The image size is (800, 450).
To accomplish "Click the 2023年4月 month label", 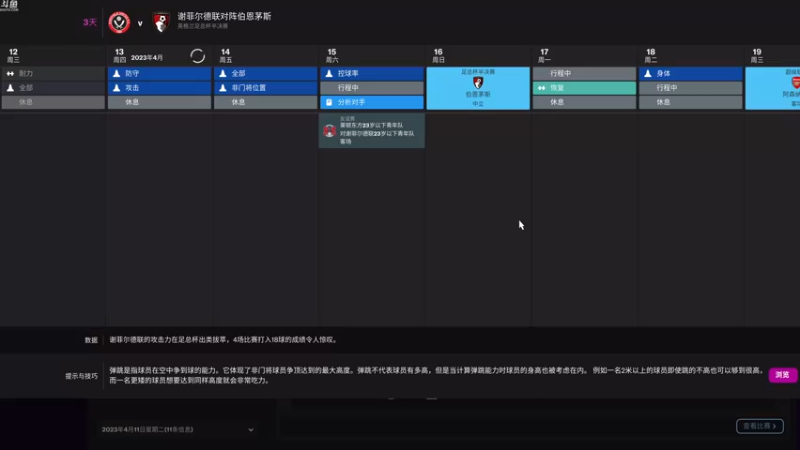I will [x=147, y=58].
